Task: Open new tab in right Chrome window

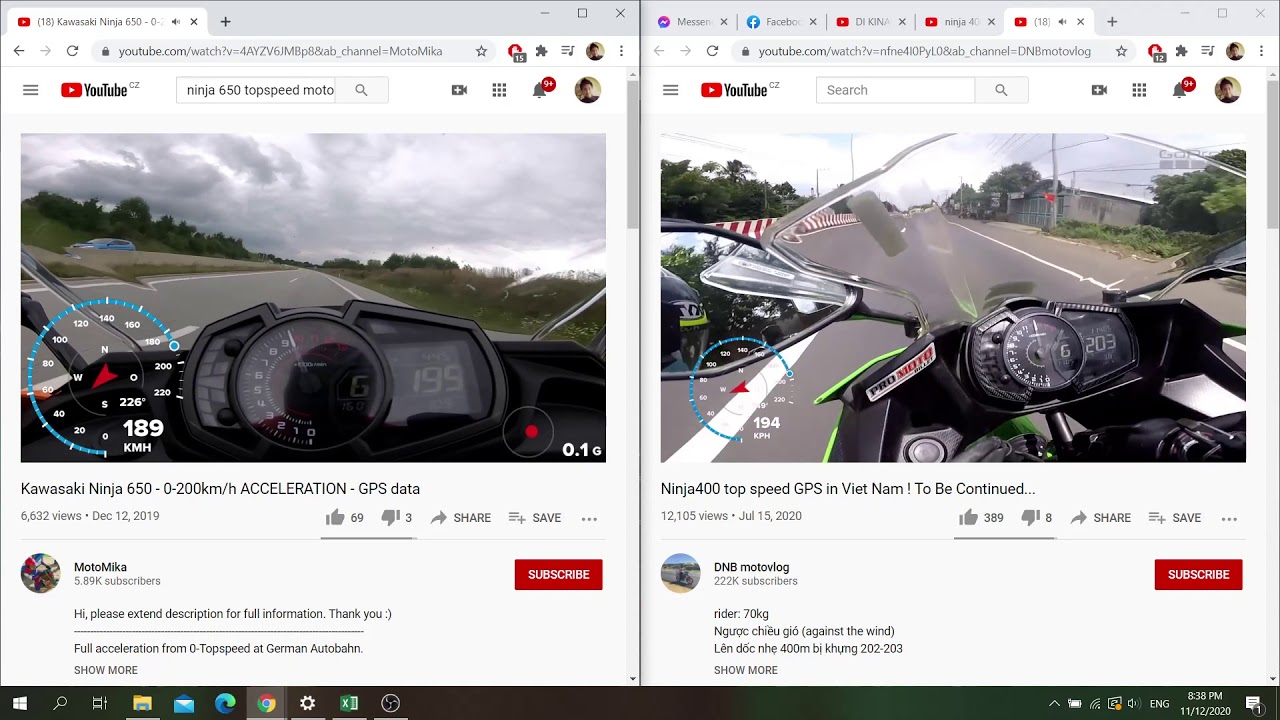Action: coord(1111,22)
